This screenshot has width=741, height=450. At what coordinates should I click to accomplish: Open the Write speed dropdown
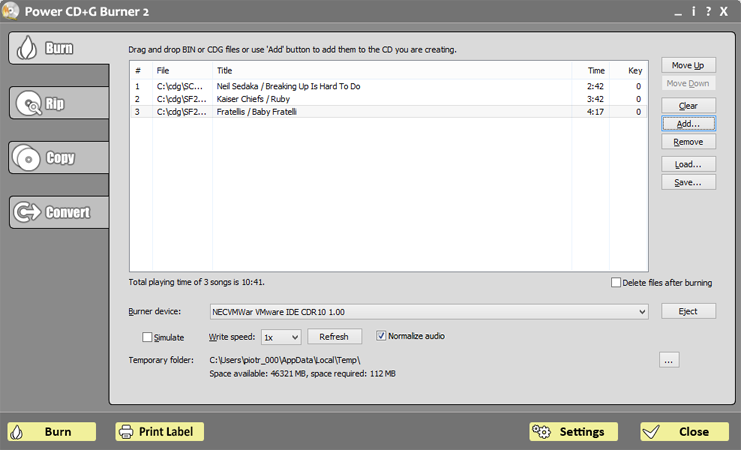click(281, 337)
